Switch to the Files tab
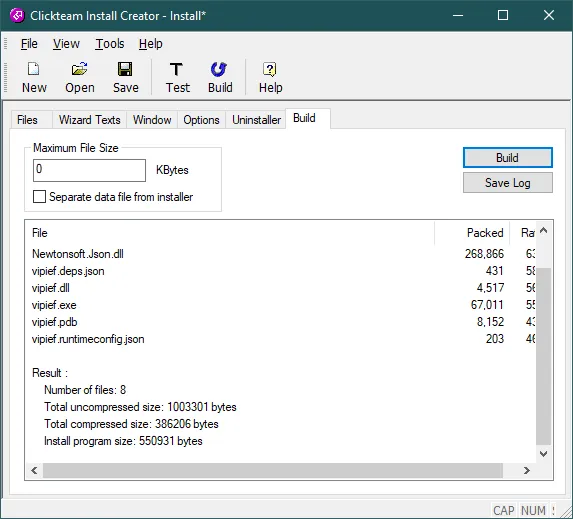Viewport: 573px width, 519px height. pos(31,120)
